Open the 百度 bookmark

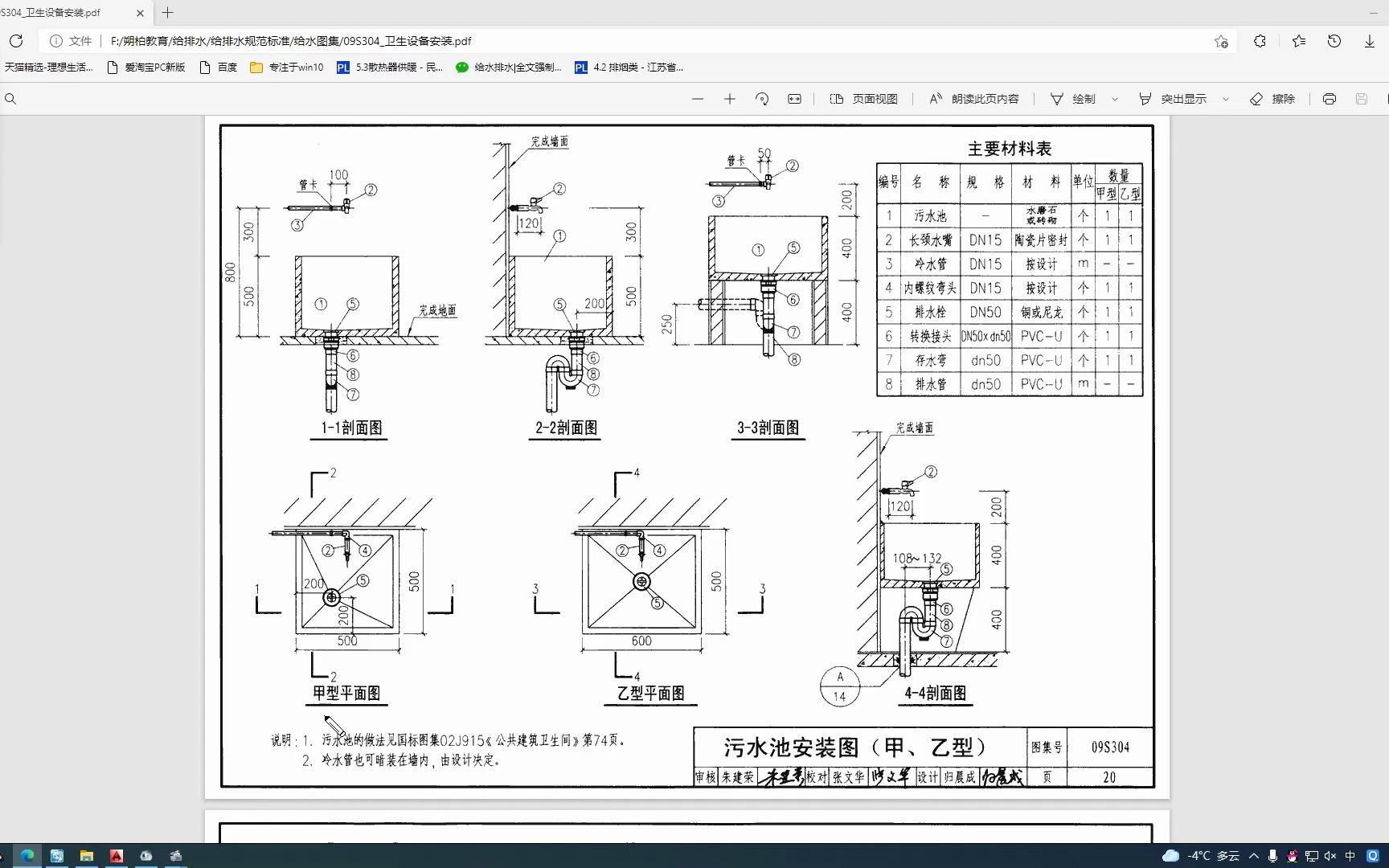[218, 68]
